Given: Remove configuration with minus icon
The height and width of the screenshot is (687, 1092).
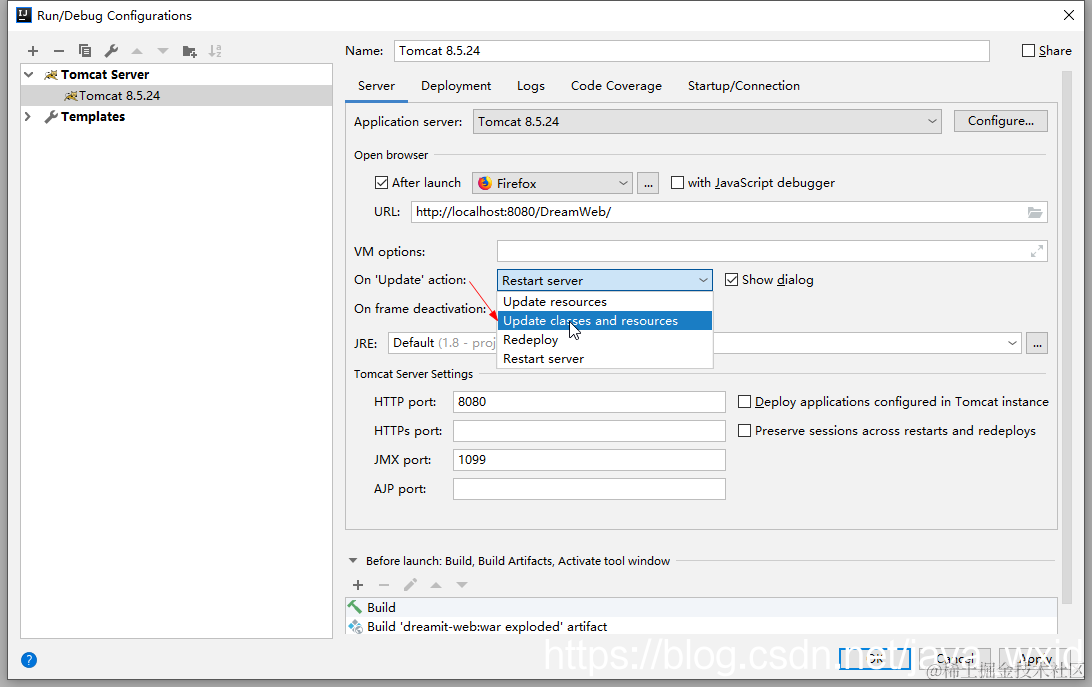Looking at the screenshot, I should [x=59, y=51].
